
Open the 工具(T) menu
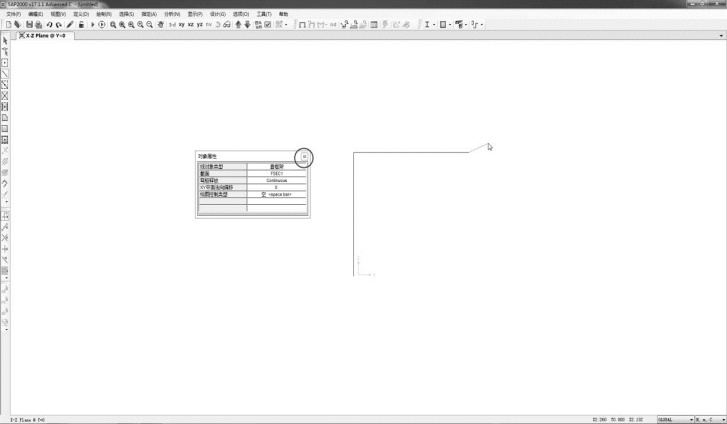click(264, 14)
